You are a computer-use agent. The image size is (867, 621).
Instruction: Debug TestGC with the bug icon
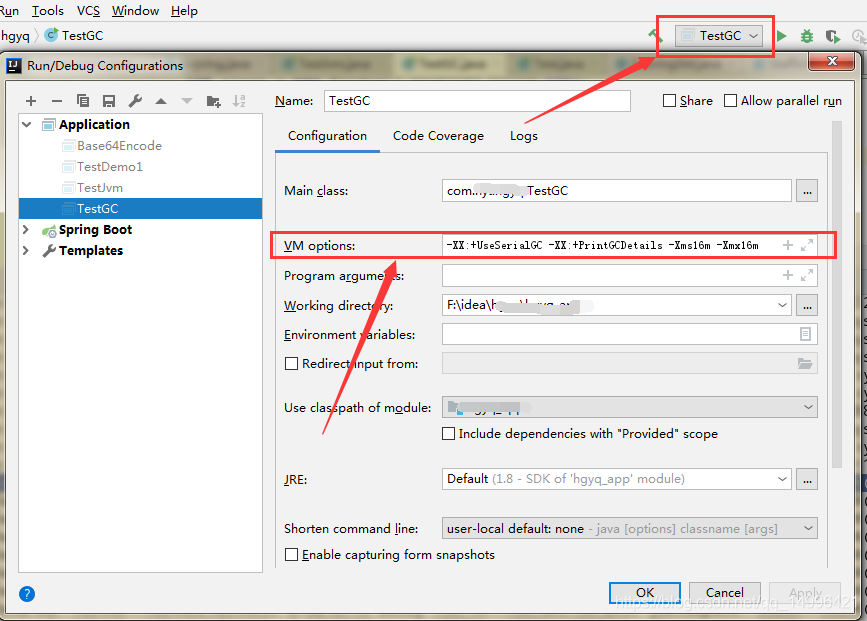(807, 36)
